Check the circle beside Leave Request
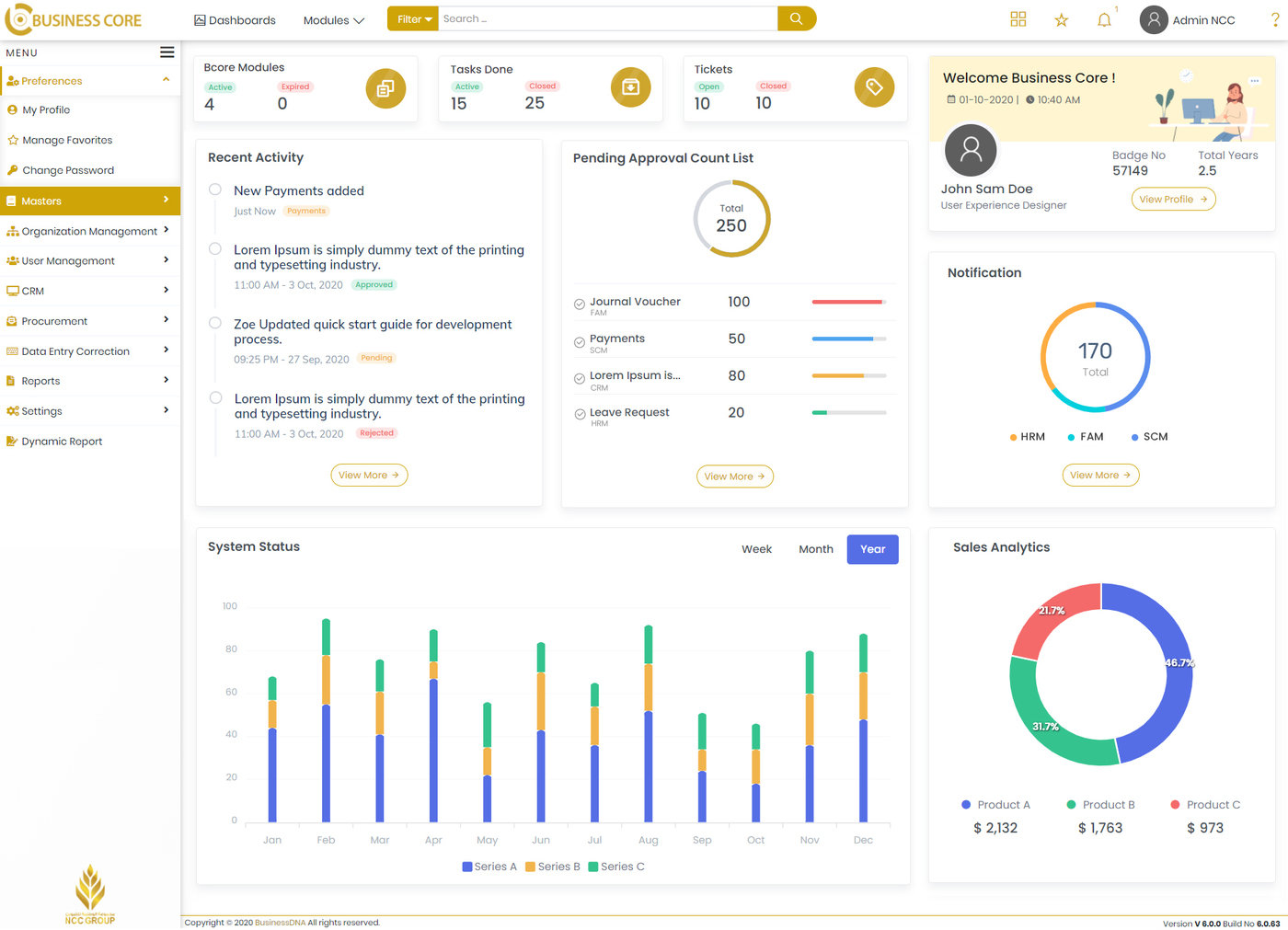The width and height of the screenshot is (1288, 930). point(579,414)
